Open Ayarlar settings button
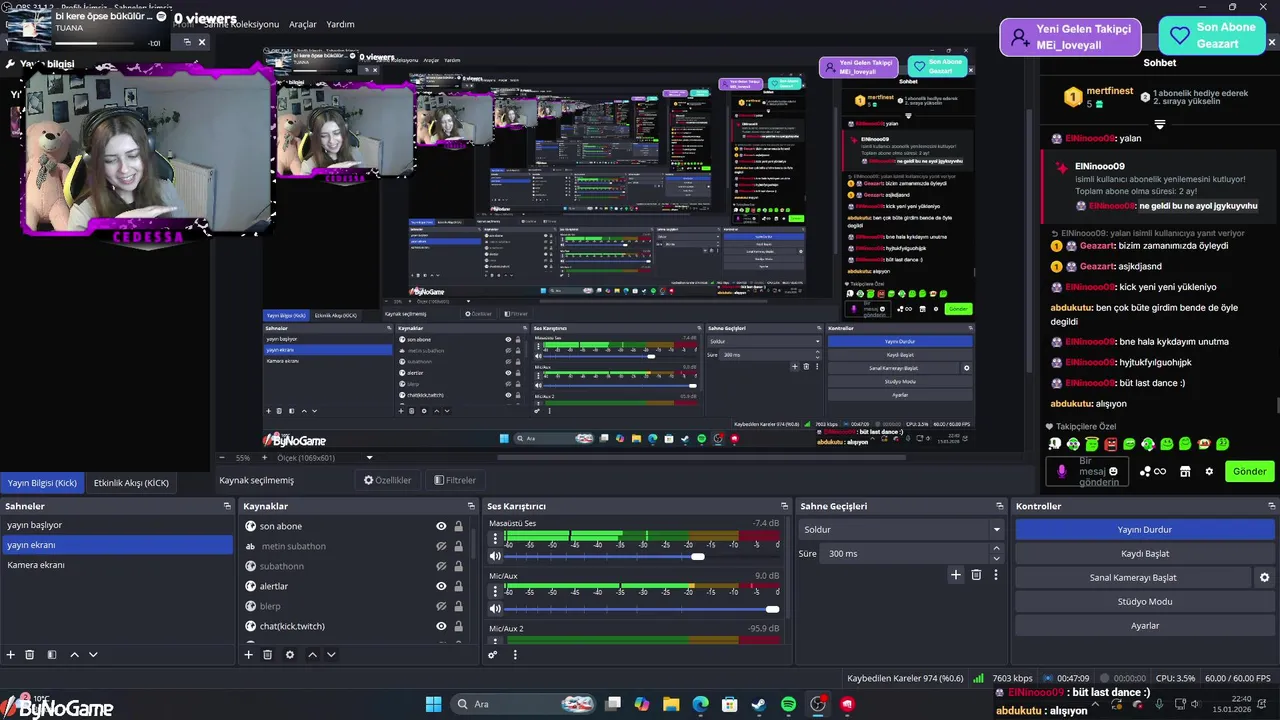Screen dimensions: 1280x720 pos(1145,625)
